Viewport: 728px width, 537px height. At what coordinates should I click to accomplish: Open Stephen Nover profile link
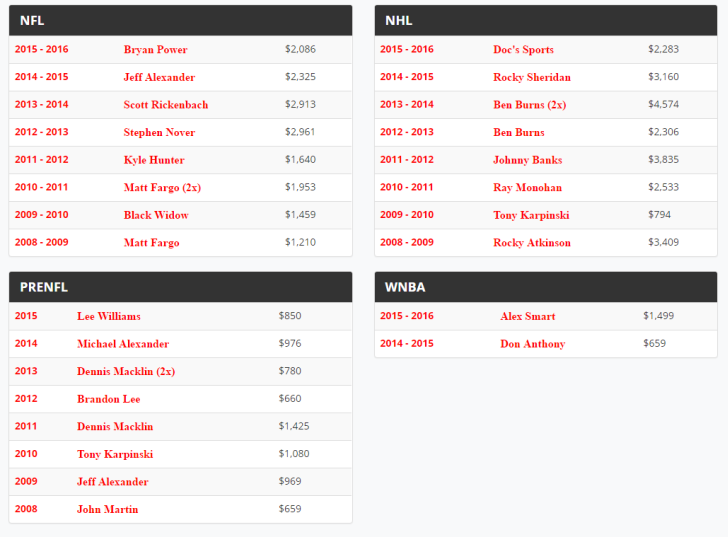click(159, 132)
